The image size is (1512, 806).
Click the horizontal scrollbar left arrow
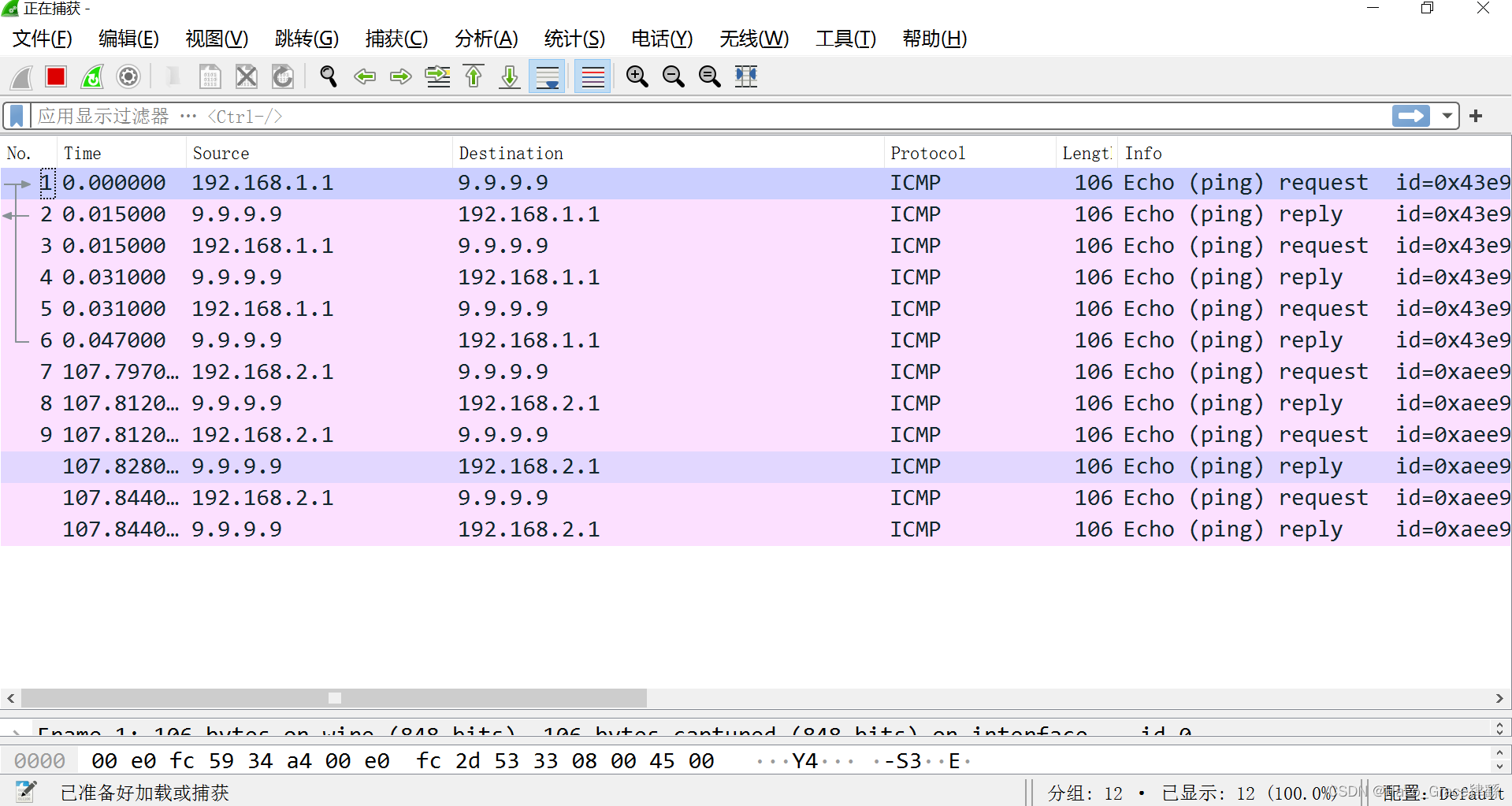point(10,698)
